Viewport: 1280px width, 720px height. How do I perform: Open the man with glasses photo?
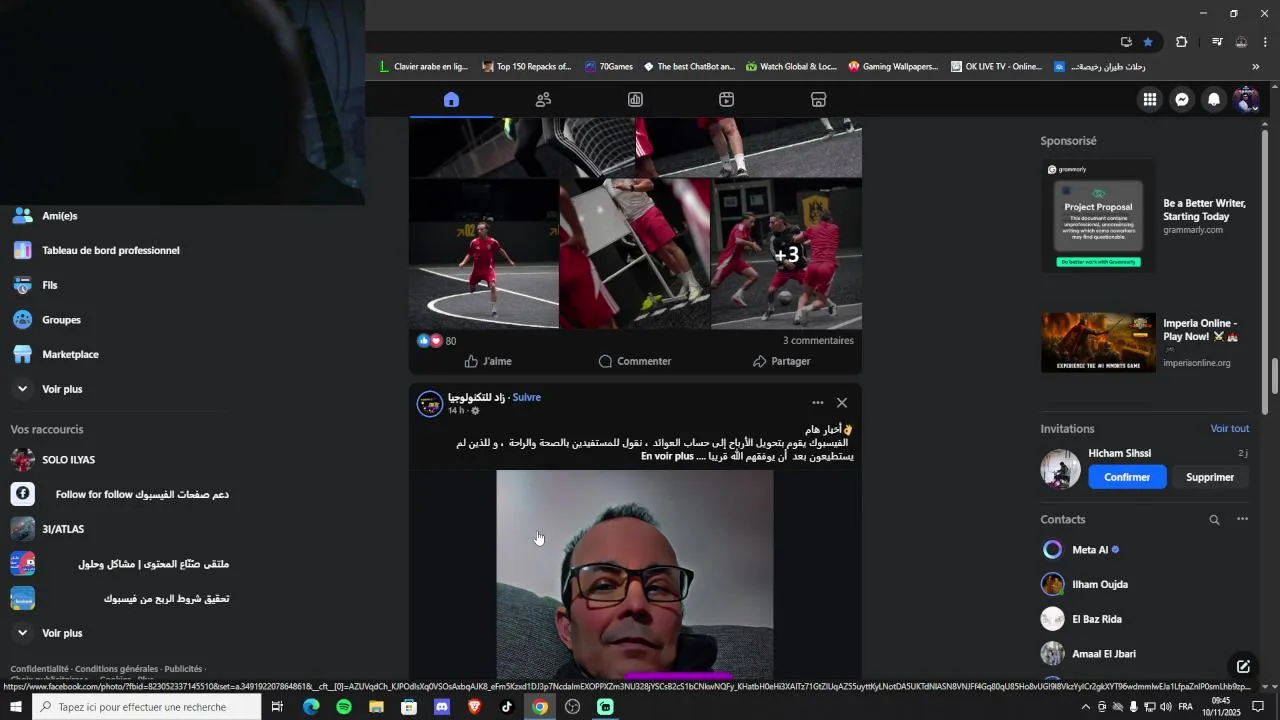[635, 575]
